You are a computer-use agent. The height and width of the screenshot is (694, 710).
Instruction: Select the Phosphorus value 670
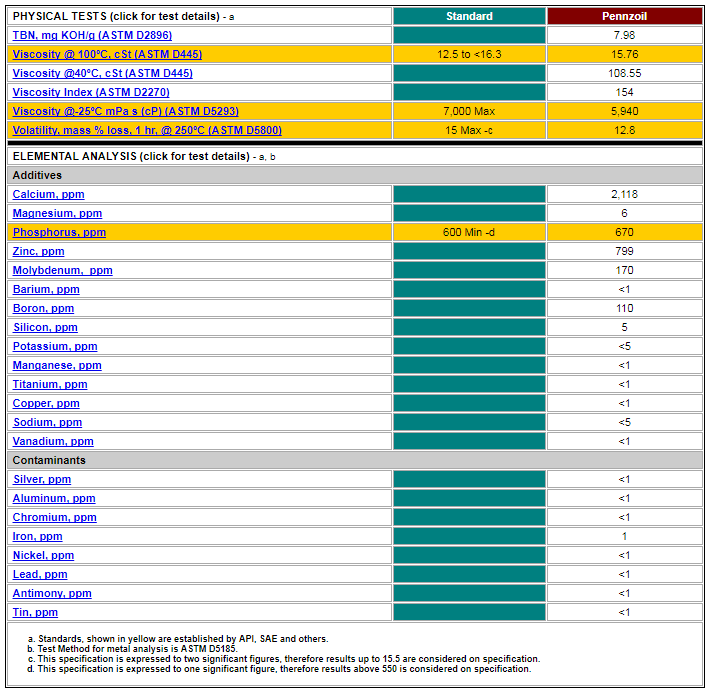[624, 232]
